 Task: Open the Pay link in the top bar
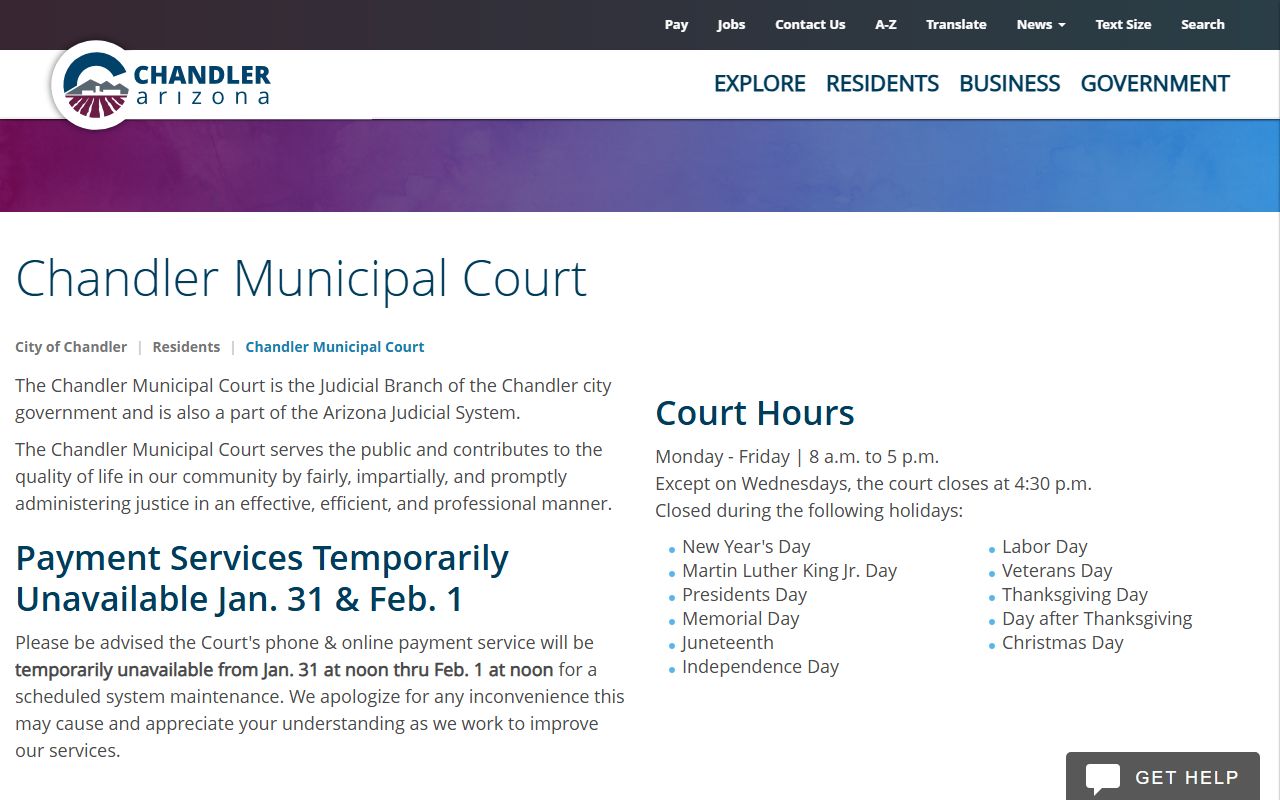pyautogui.click(x=676, y=24)
